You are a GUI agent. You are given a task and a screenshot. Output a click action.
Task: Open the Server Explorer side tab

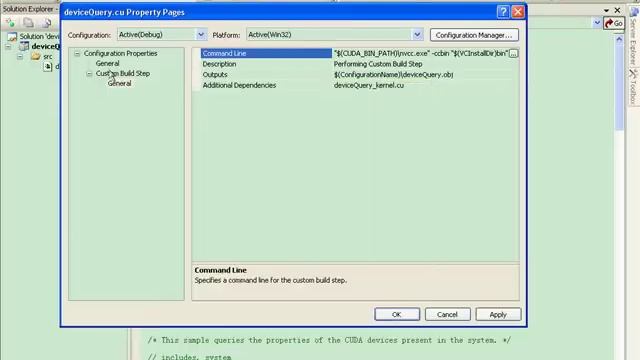633,35
